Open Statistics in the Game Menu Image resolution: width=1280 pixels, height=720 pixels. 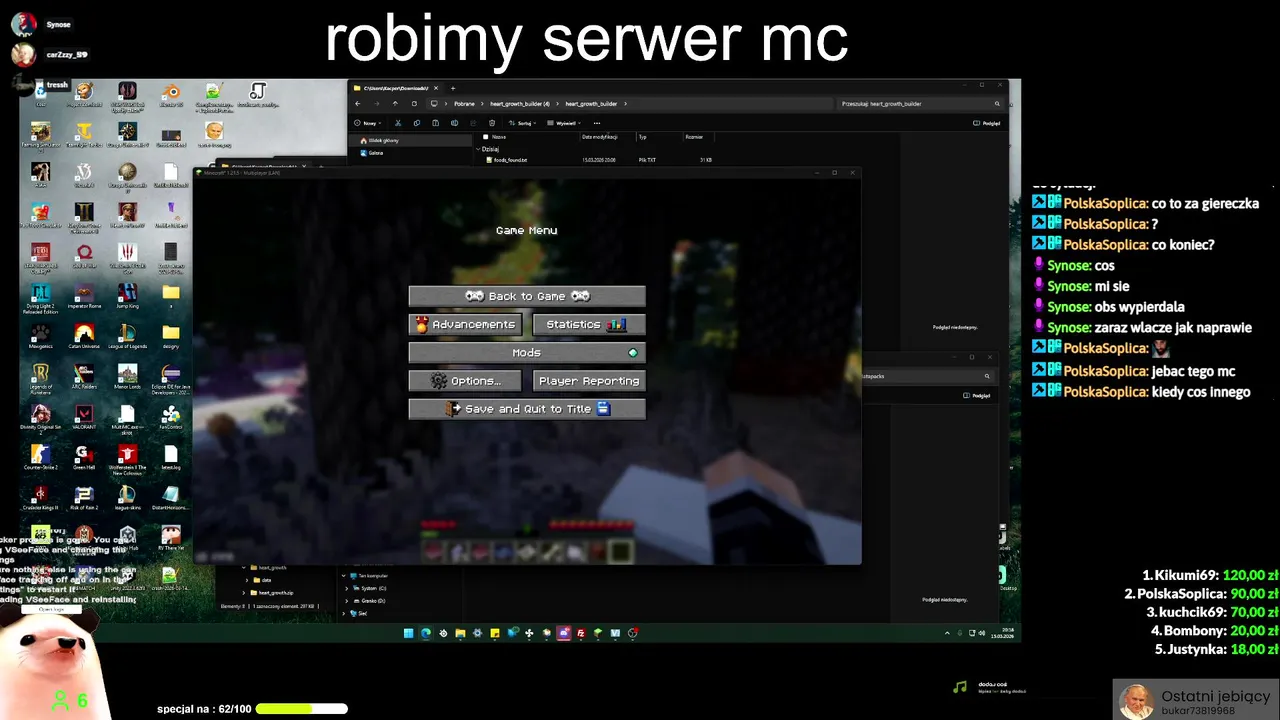click(x=589, y=324)
